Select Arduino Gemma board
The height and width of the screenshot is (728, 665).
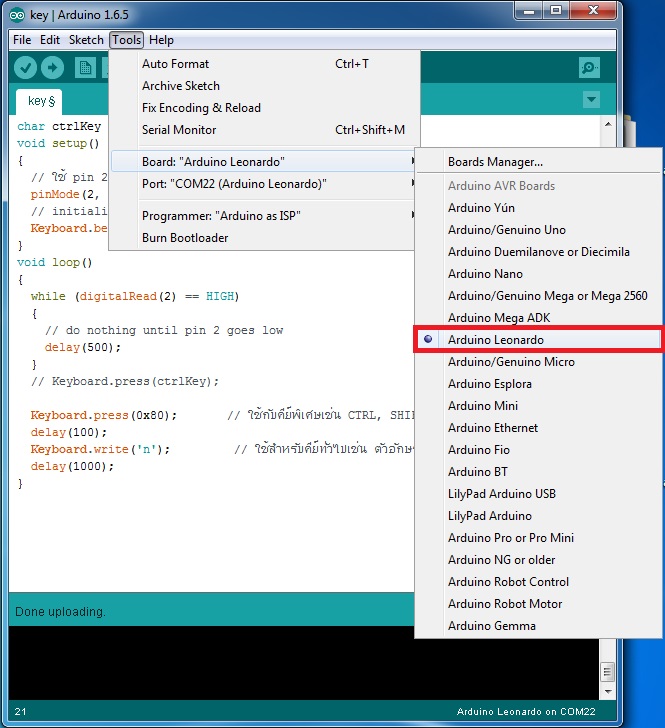pos(538,626)
